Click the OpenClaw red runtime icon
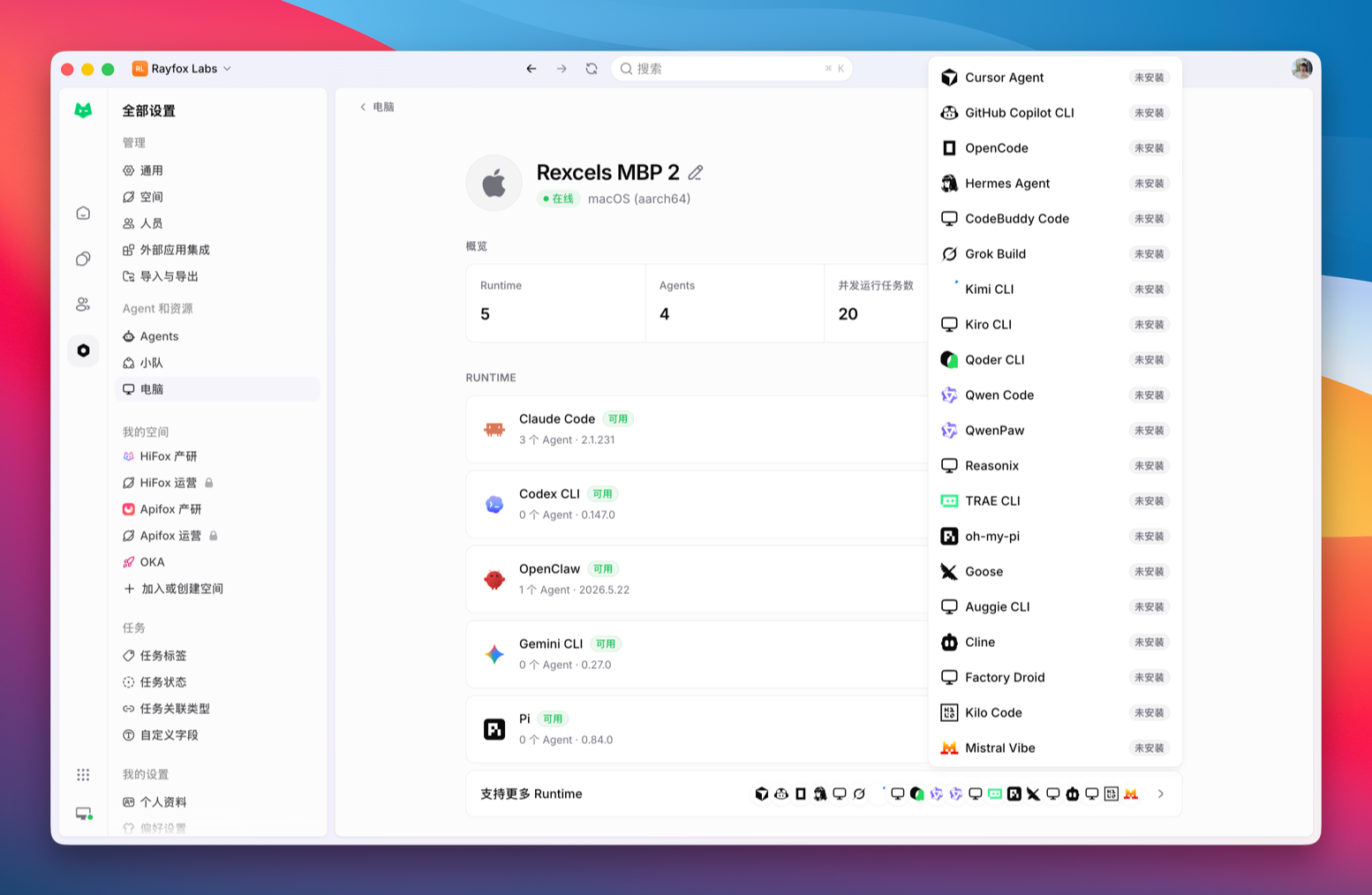1372x895 pixels. [494, 579]
